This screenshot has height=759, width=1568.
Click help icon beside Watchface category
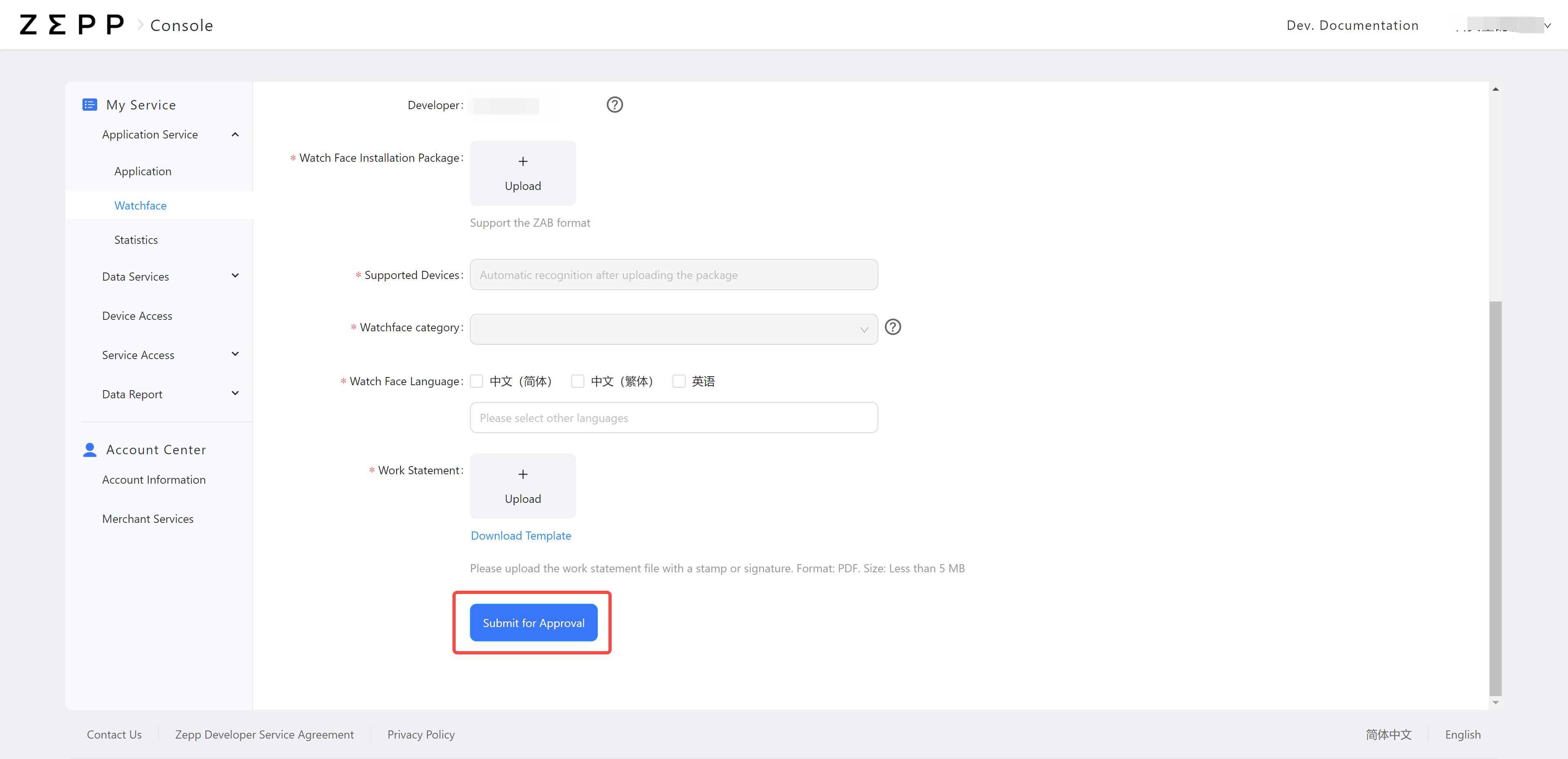[892, 327]
